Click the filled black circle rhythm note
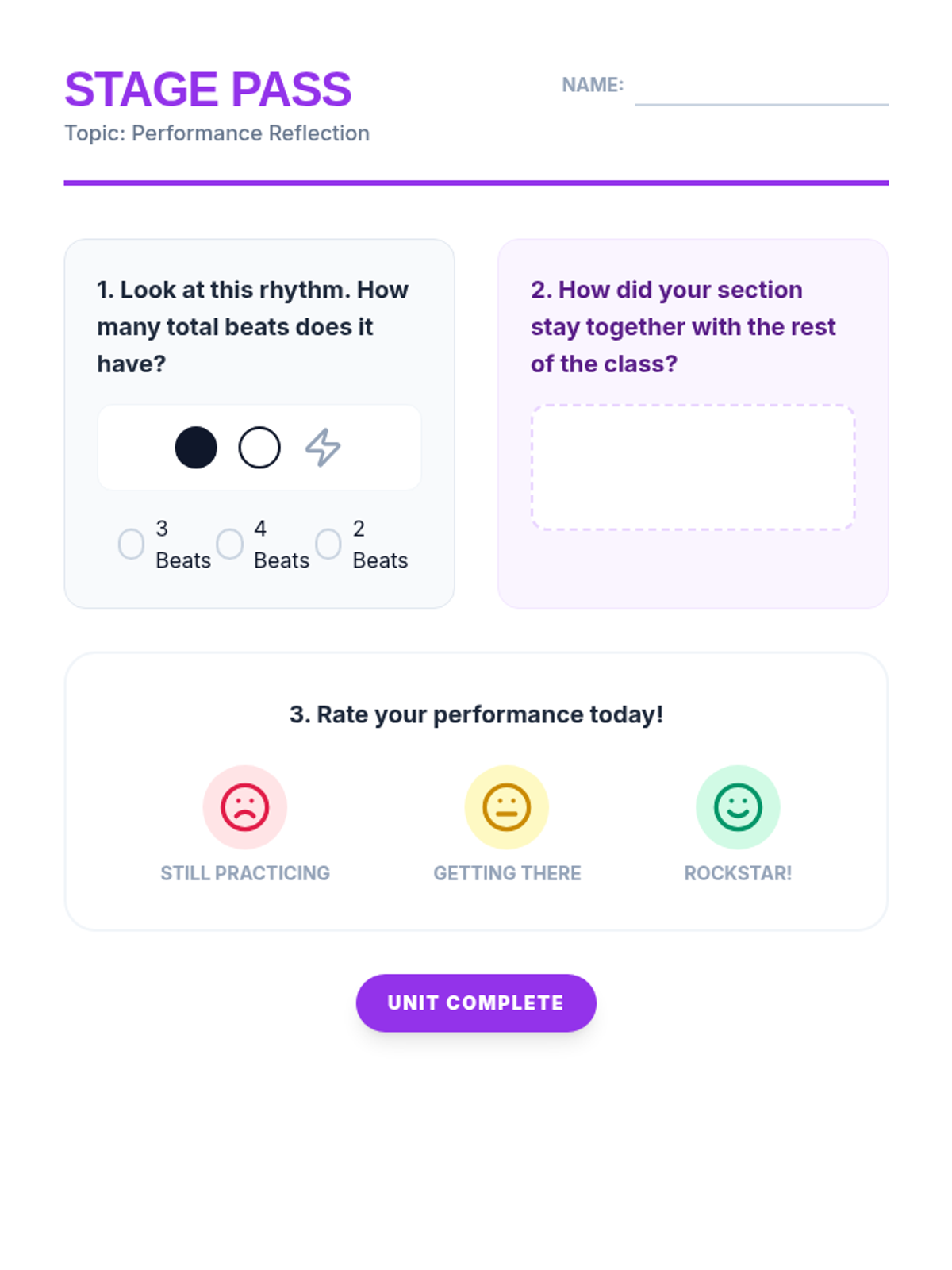The width and height of the screenshot is (952, 1270). (196, 448)
